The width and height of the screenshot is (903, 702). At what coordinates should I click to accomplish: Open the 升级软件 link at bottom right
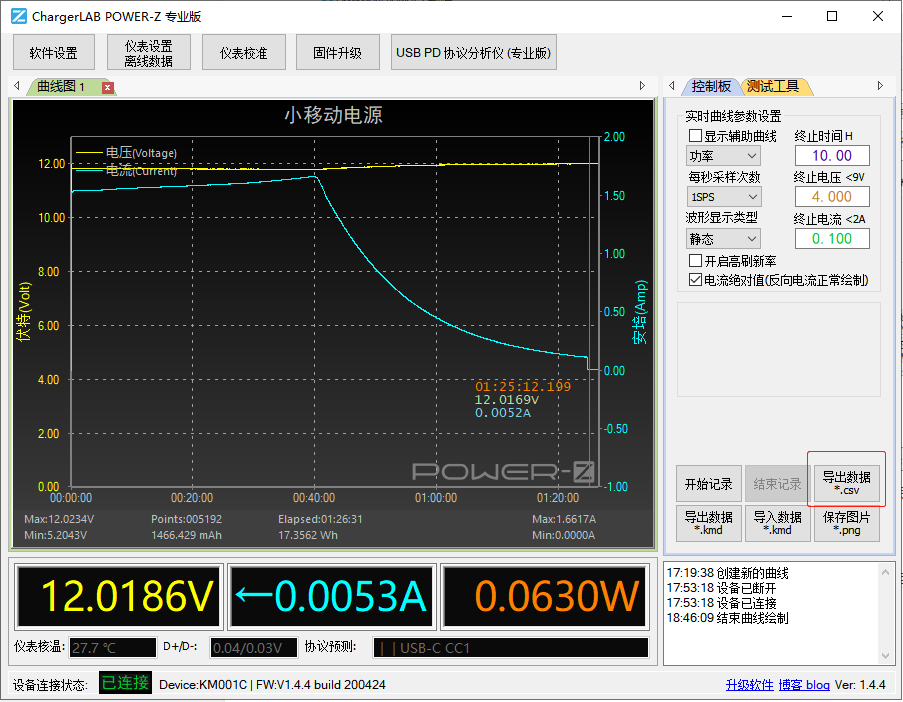click(x=749, y=684)
